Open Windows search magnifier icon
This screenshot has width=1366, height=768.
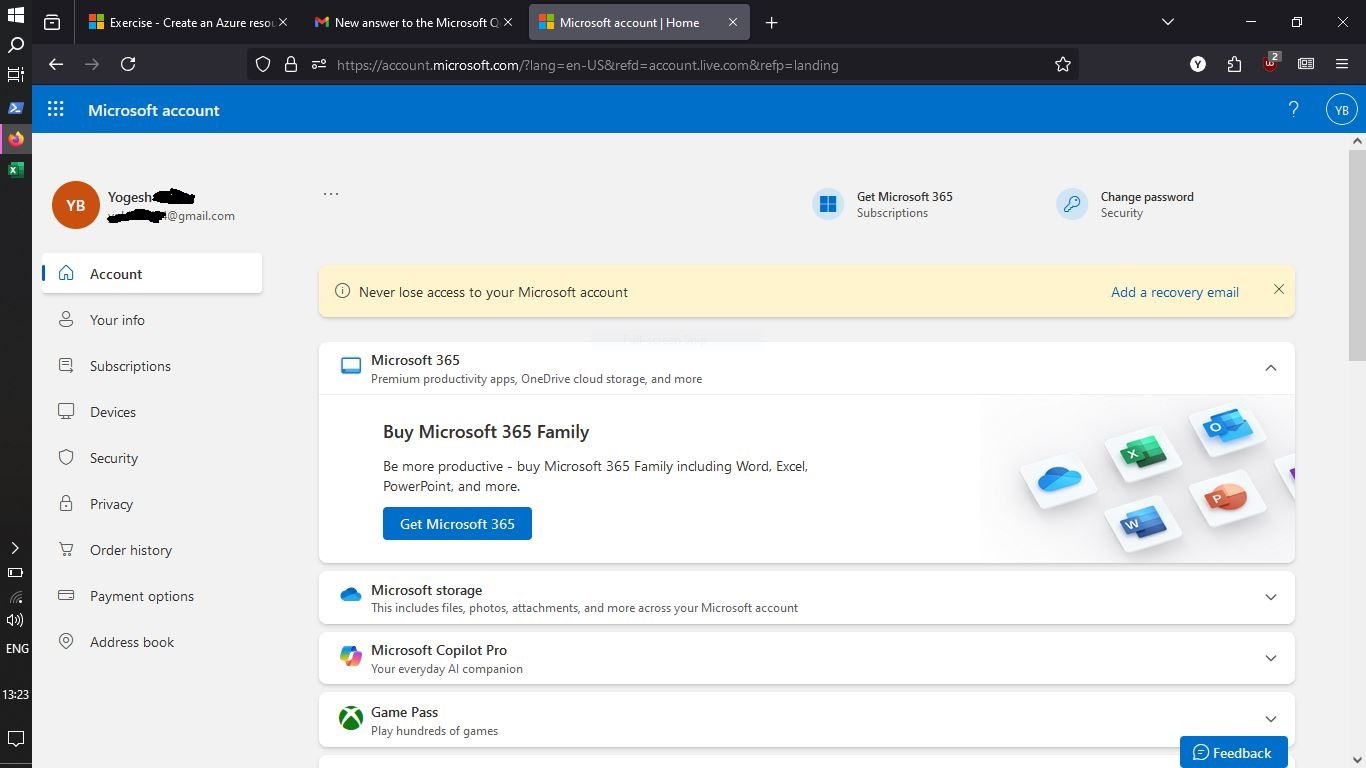tap(16, 45)
